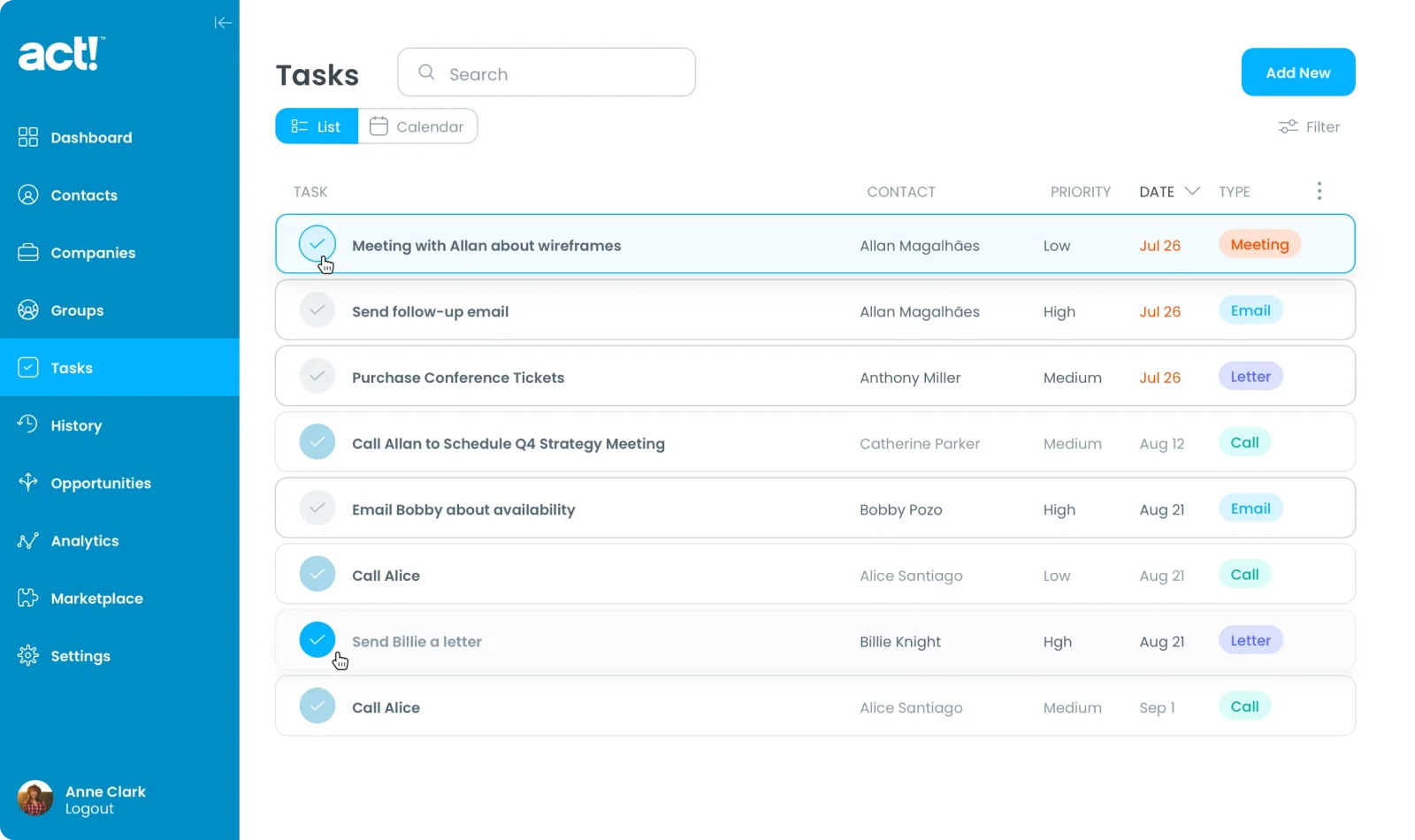Viewport: 1415px width, 840px height.
Task: Open the Companies section
Action: [93, 252]
